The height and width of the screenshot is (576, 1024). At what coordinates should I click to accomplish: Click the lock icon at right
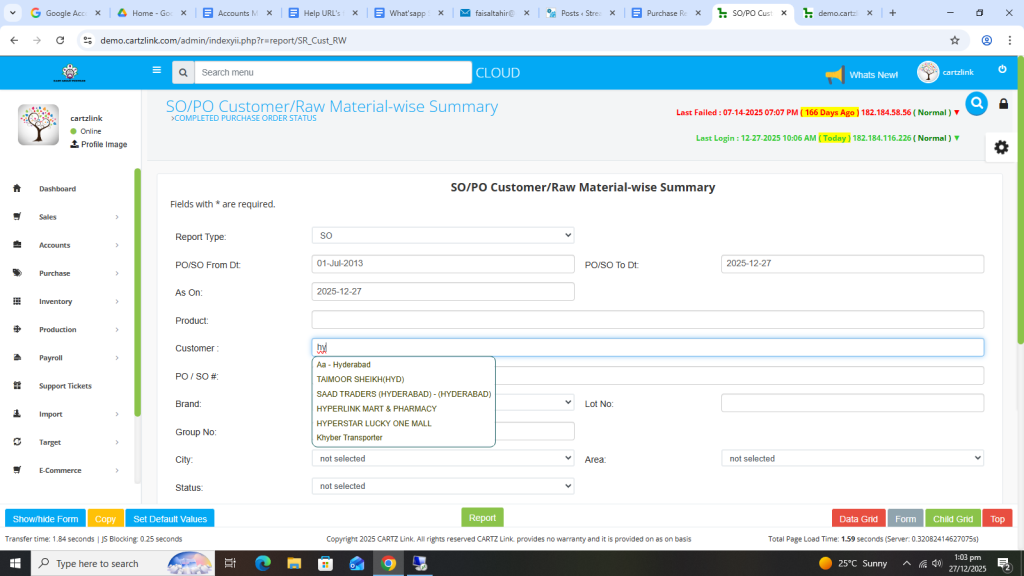[1003, 104]
